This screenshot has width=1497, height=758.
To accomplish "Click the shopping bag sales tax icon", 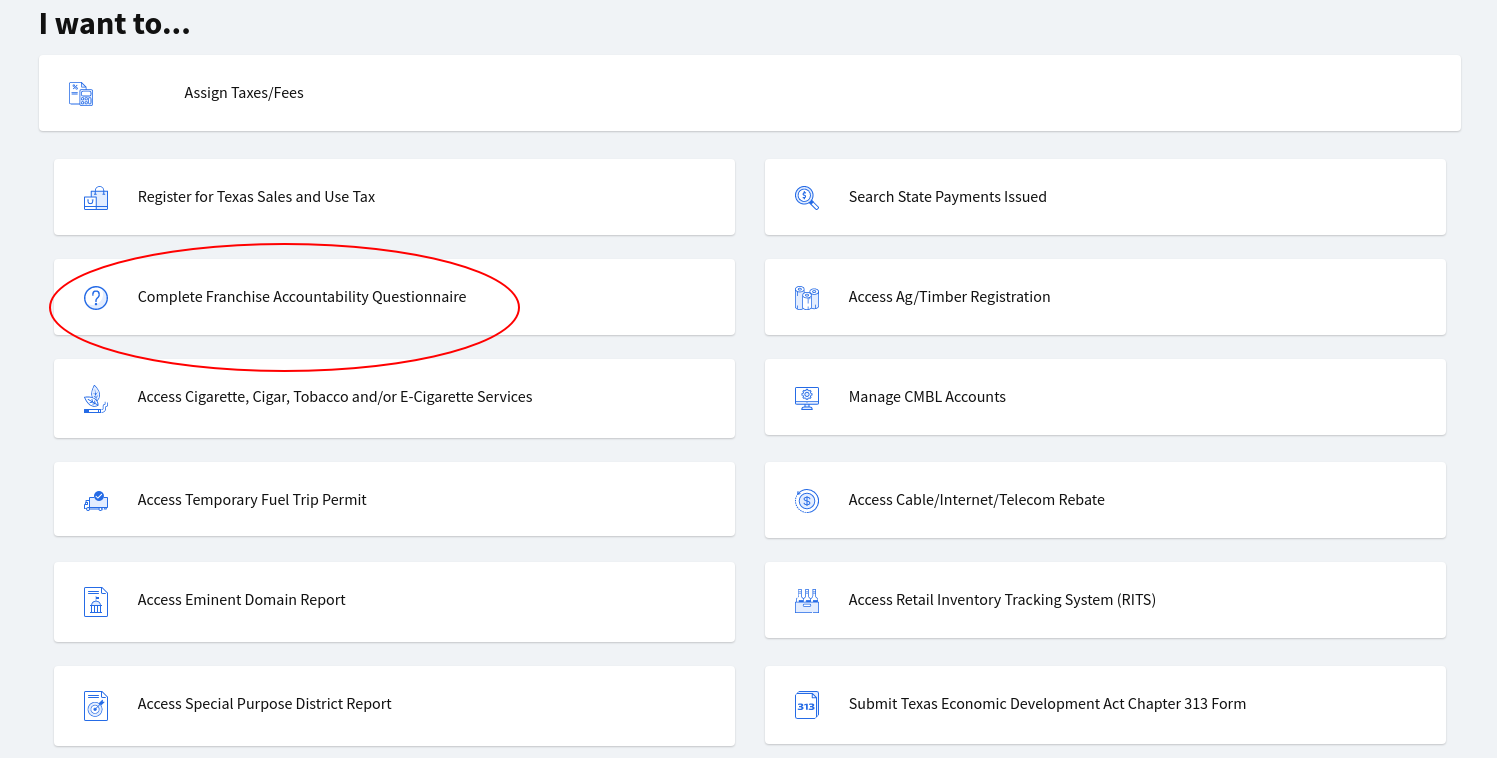I will (96, 198).
